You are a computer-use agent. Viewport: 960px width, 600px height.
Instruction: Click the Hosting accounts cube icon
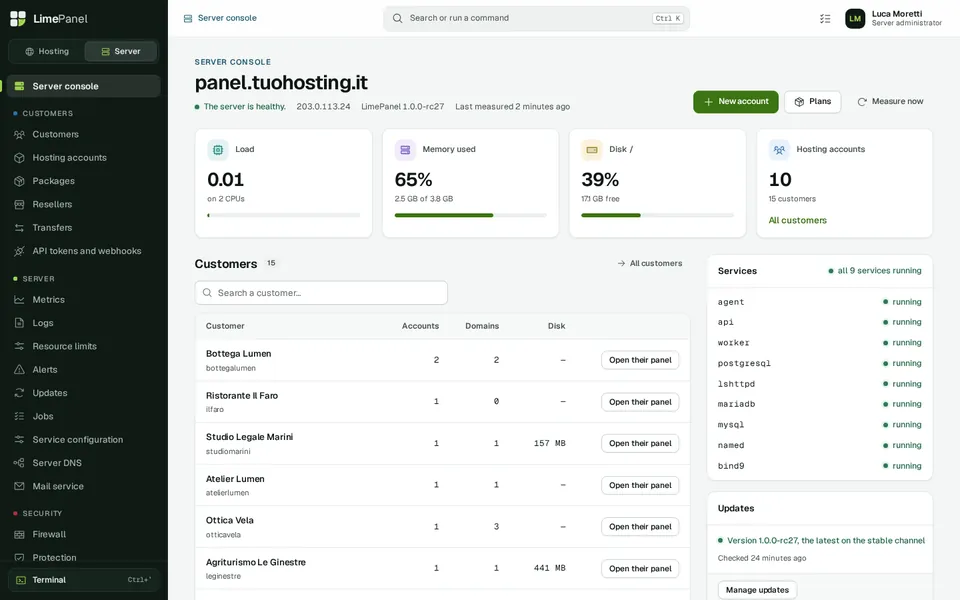pyautogui.click(x=20, y=158)
